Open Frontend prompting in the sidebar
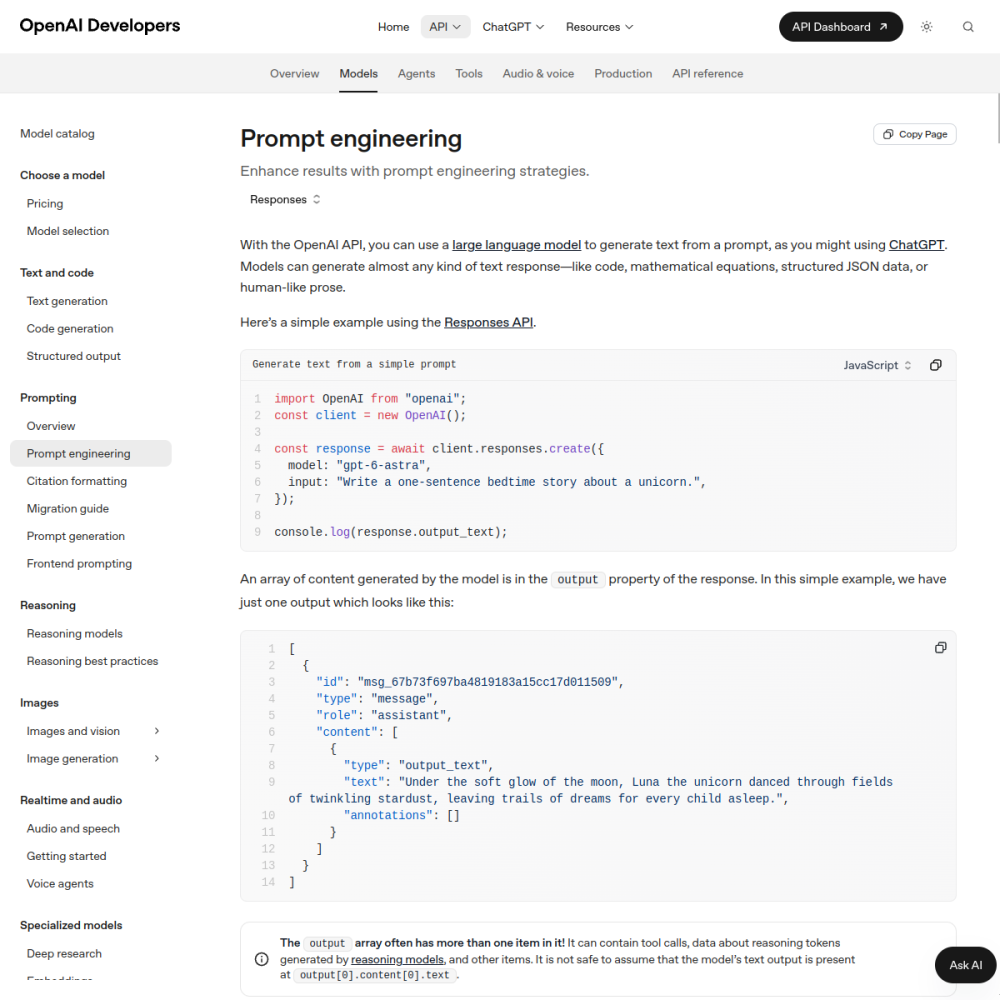 click(x=79, y=563)
